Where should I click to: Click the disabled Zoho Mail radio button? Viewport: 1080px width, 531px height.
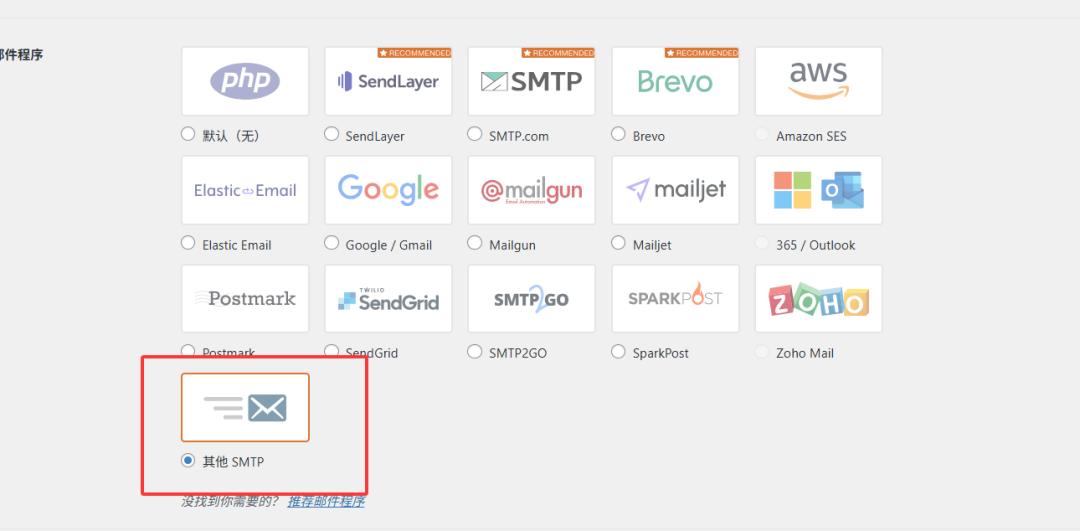tap(762, 351)
